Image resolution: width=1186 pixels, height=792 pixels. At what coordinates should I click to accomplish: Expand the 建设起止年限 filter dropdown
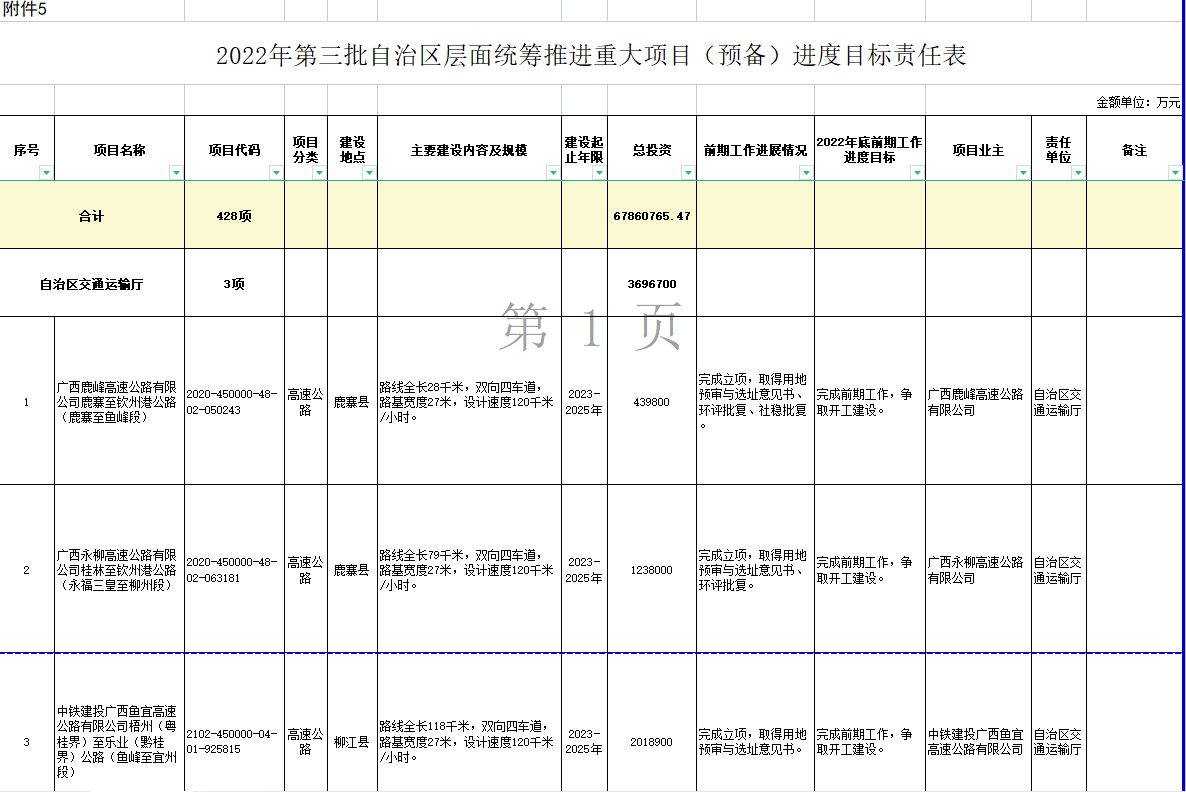tap(599, 172)
